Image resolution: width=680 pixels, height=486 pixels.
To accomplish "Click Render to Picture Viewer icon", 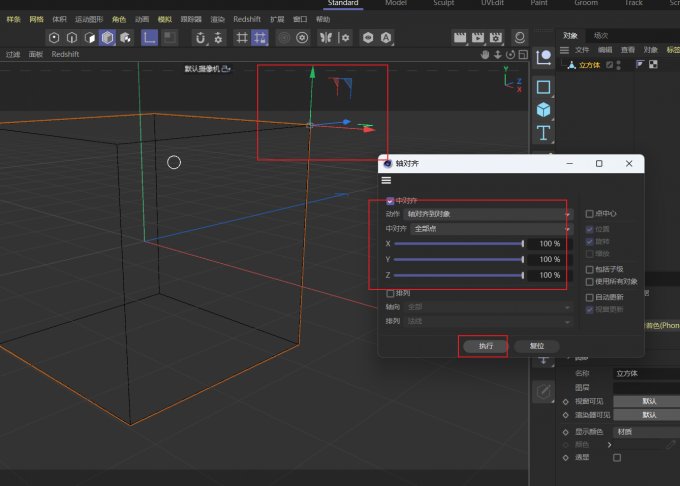I will [x=477, y=38].
